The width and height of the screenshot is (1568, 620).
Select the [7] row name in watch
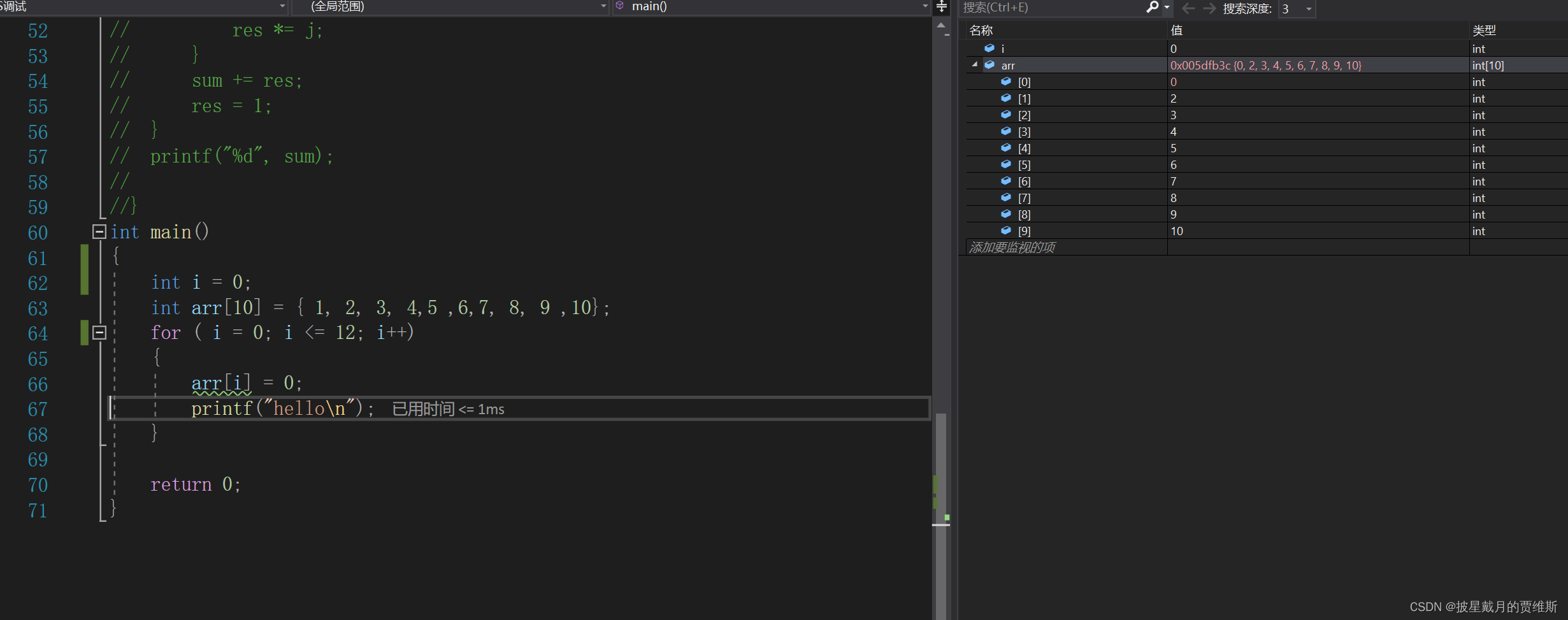coord(1024,198)
